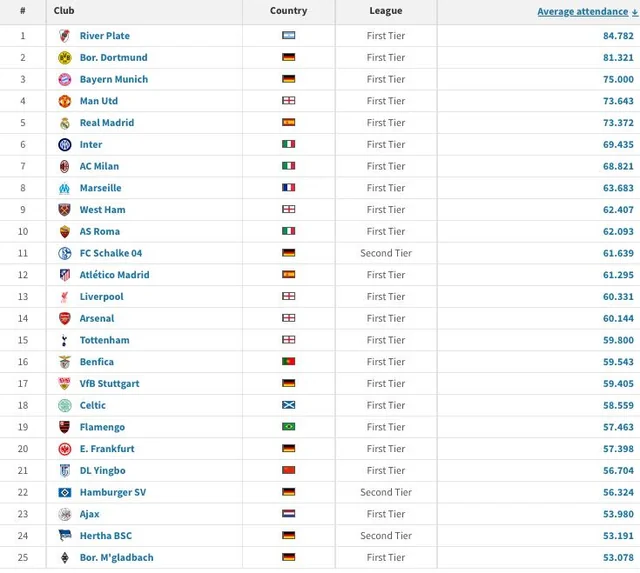Viewport: 640px width, 573px height.
Task: Click the Brazil flag in Flamengo row
Action: (288, 427)
